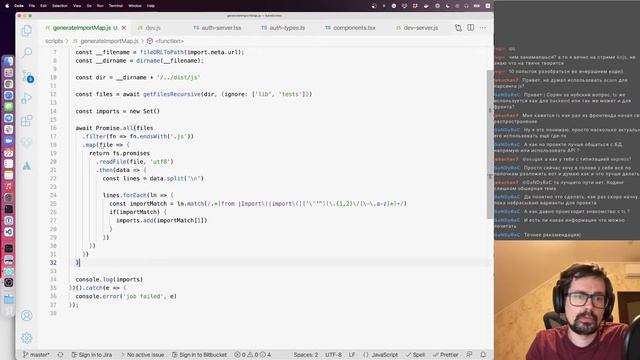640x360 pixels.
Task: Change indentation via Spaces: 2
Action: [306, 355]
